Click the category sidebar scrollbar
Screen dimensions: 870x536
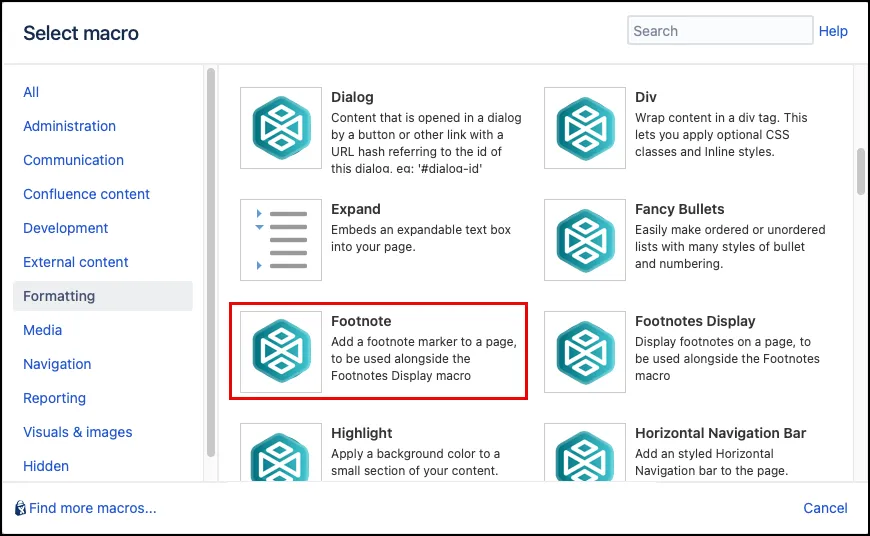[210, 262]
